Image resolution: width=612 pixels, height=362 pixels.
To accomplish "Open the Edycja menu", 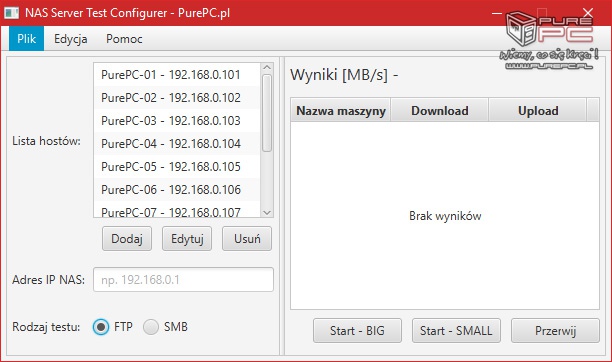I will 71,39.
